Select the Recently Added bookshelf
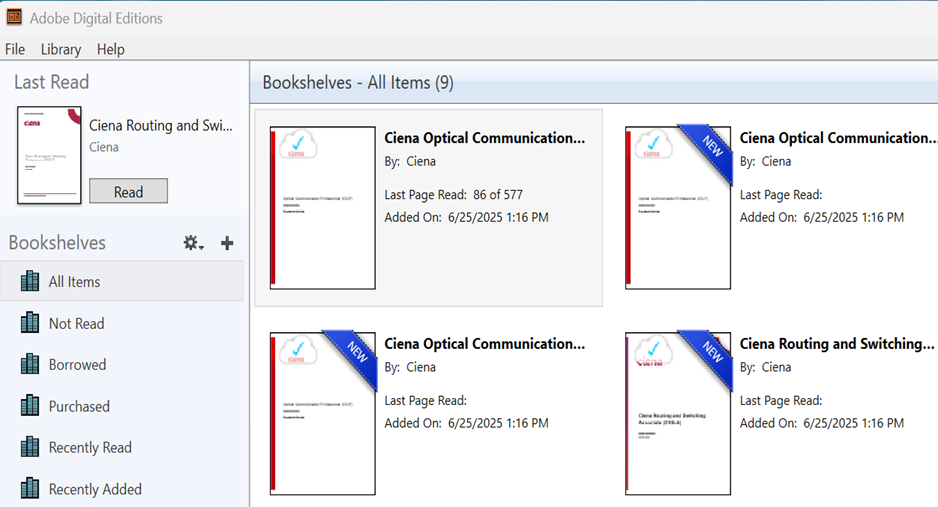 (121, 489)
